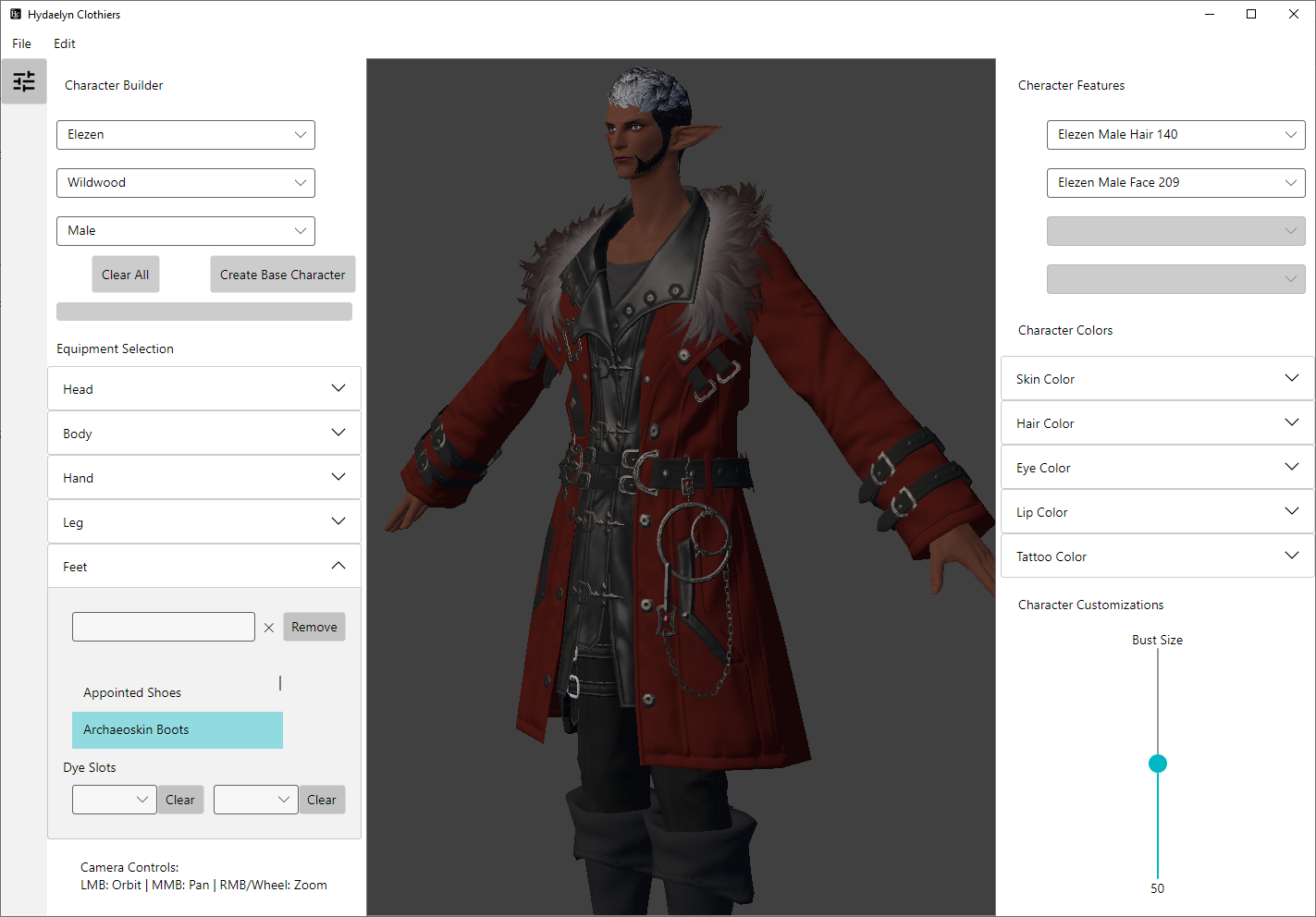The height and width of the screenshot is (917, 1316).
Task: Expand the Body equipment section
Action: click(x=204, y=434)
